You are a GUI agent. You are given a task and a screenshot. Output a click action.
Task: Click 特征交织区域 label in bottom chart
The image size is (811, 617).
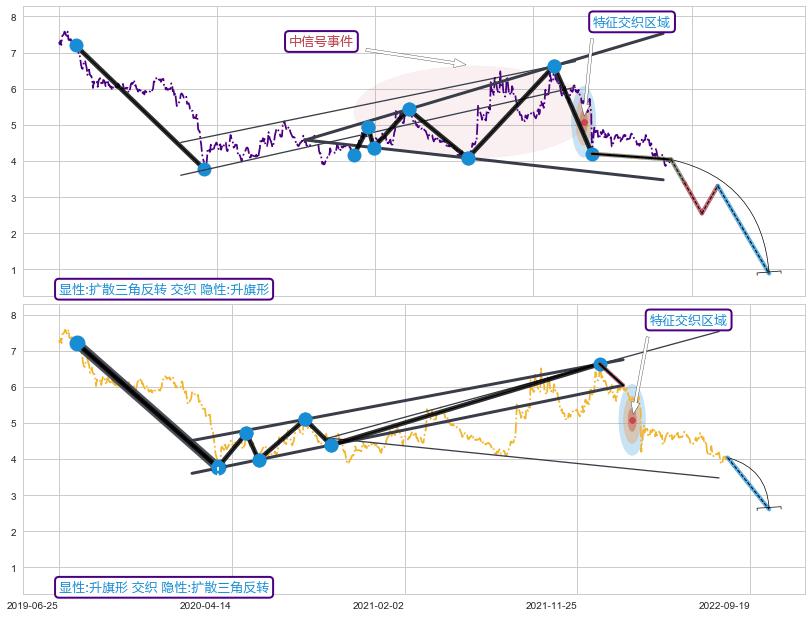click(688, 320)
